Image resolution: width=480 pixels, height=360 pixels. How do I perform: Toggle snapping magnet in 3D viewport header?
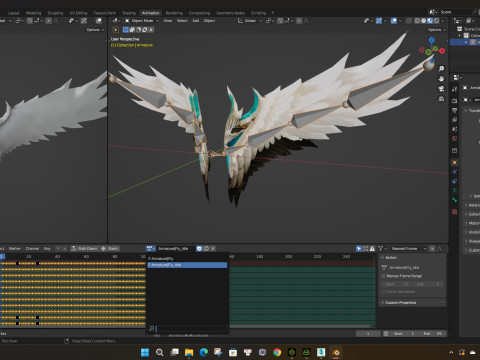click(x=280, y=21)
